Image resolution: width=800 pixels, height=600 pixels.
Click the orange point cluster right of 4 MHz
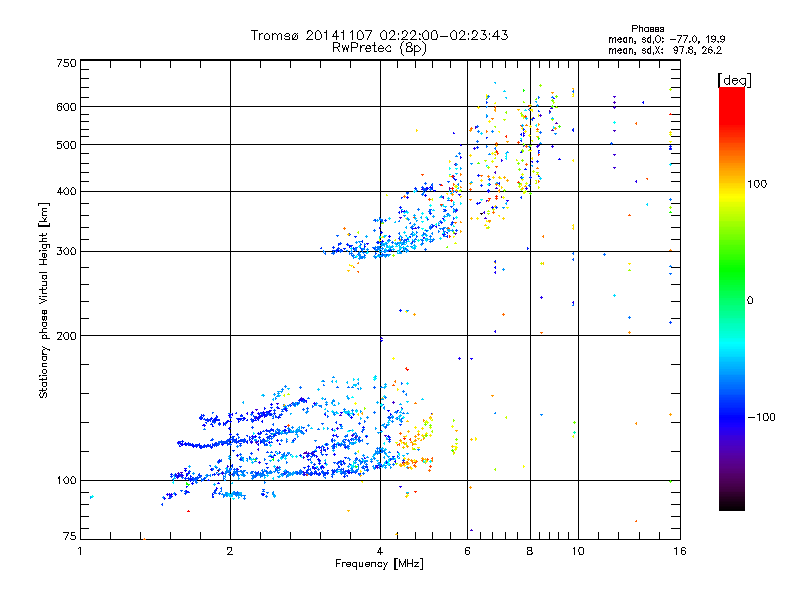pos(412,438)
